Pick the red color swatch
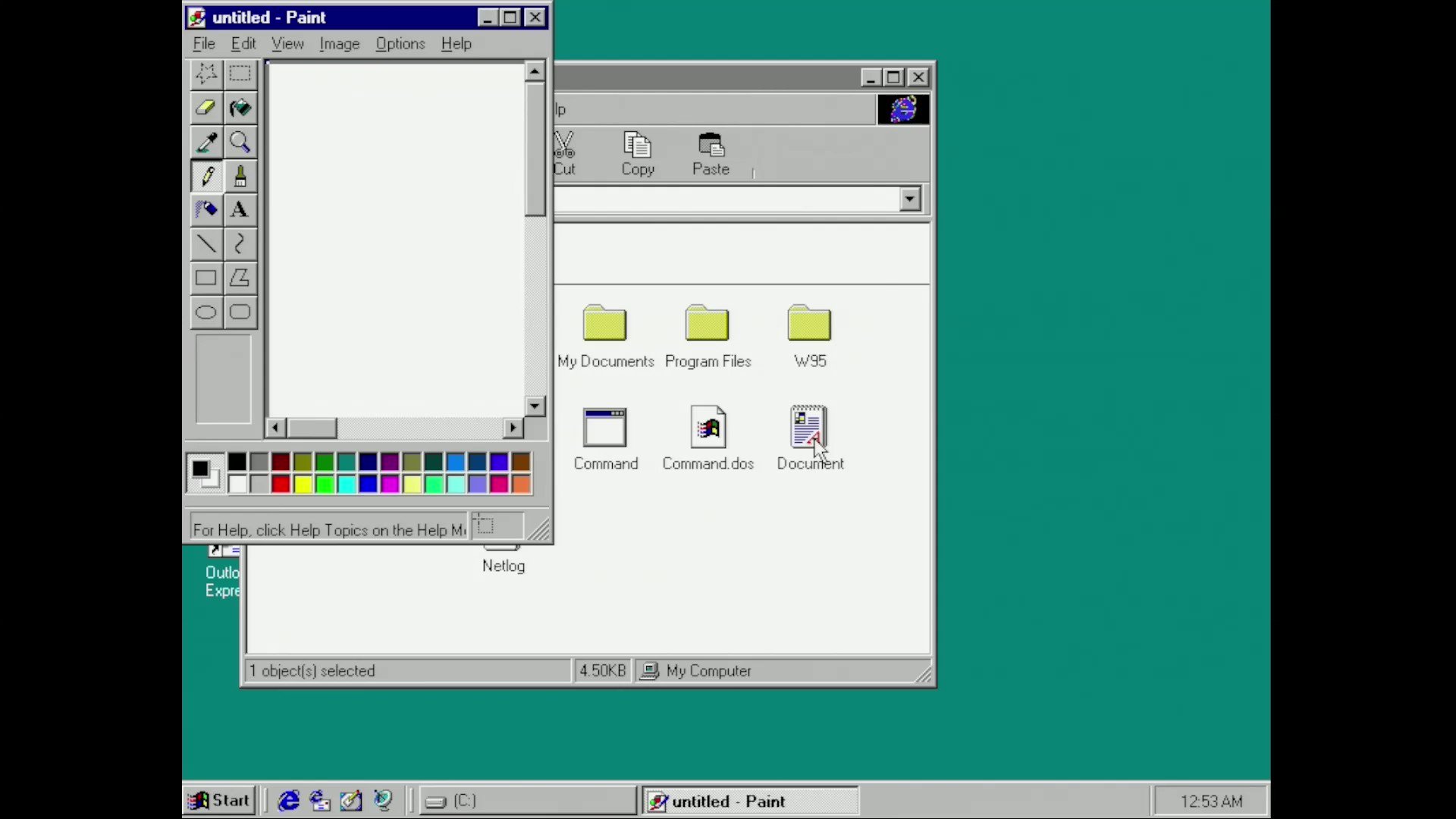The height and width of the screenshot is (819, 1456). point(281,484)
